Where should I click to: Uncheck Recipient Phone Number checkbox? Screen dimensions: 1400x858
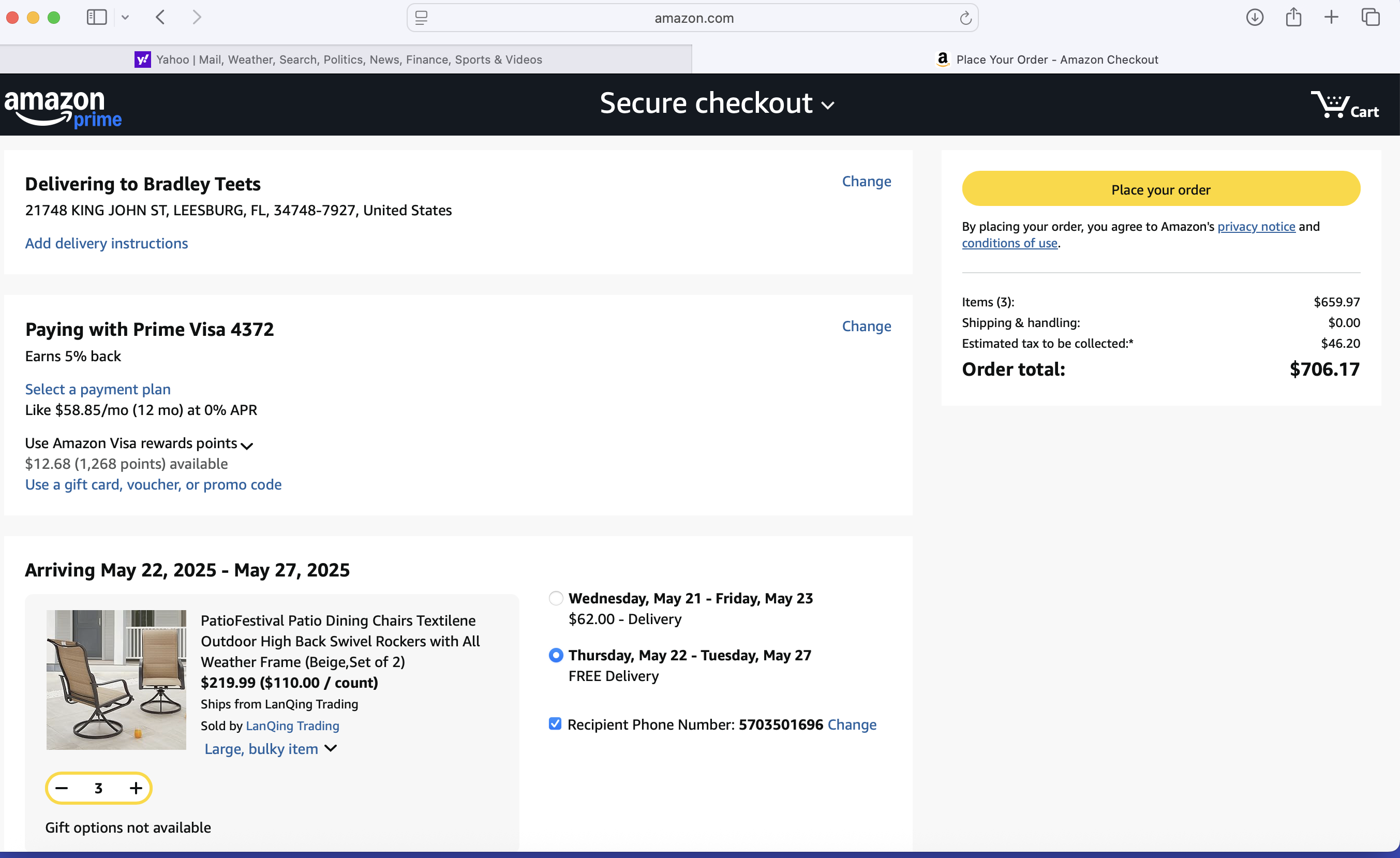(x=555, y=723)
